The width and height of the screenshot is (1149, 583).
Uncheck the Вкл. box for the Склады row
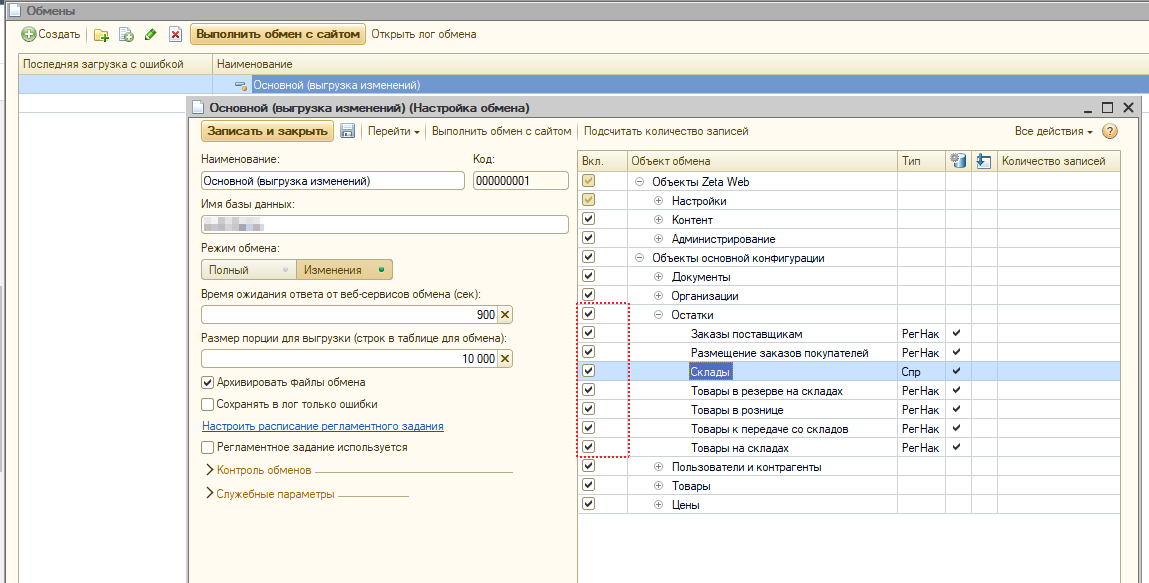point(588,371)
